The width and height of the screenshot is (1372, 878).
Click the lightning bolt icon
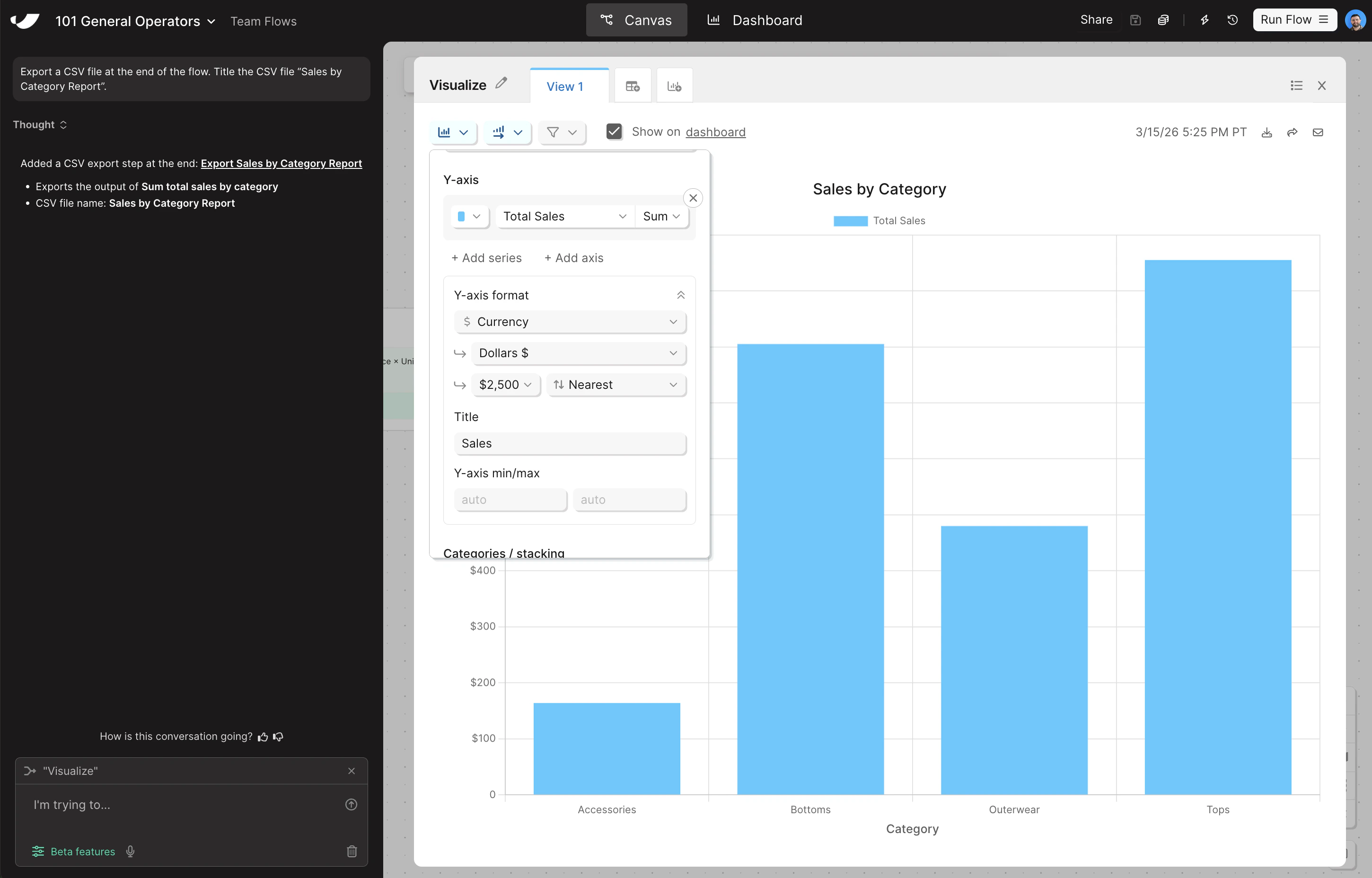[x=1205, y=20]
